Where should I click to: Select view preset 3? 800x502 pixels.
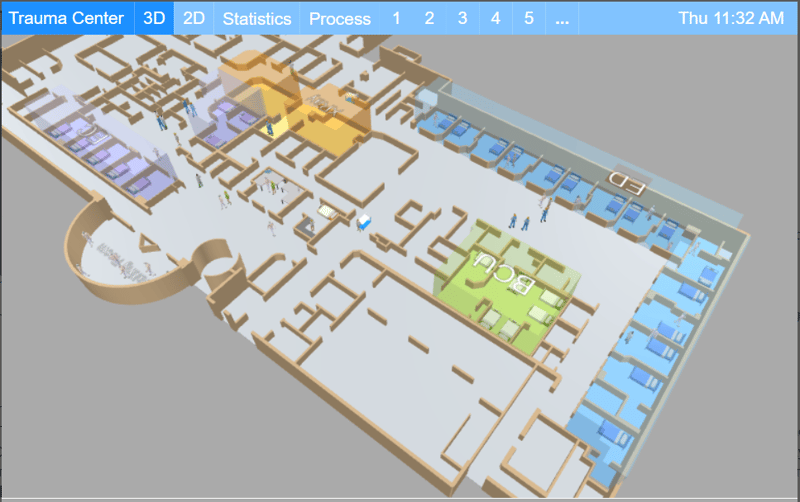(463, 18)
